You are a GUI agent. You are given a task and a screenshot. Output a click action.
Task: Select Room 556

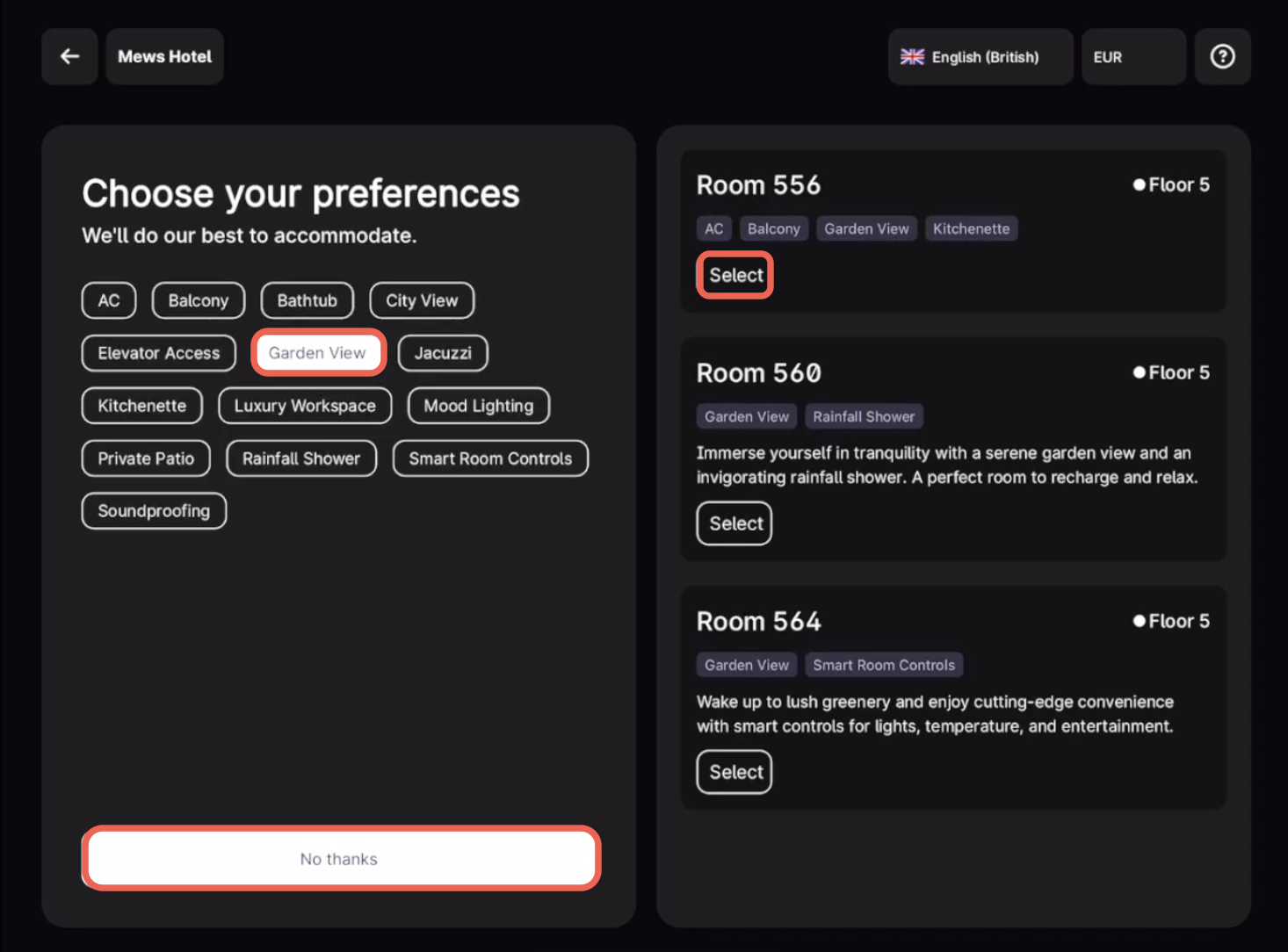tap(735, 276)
